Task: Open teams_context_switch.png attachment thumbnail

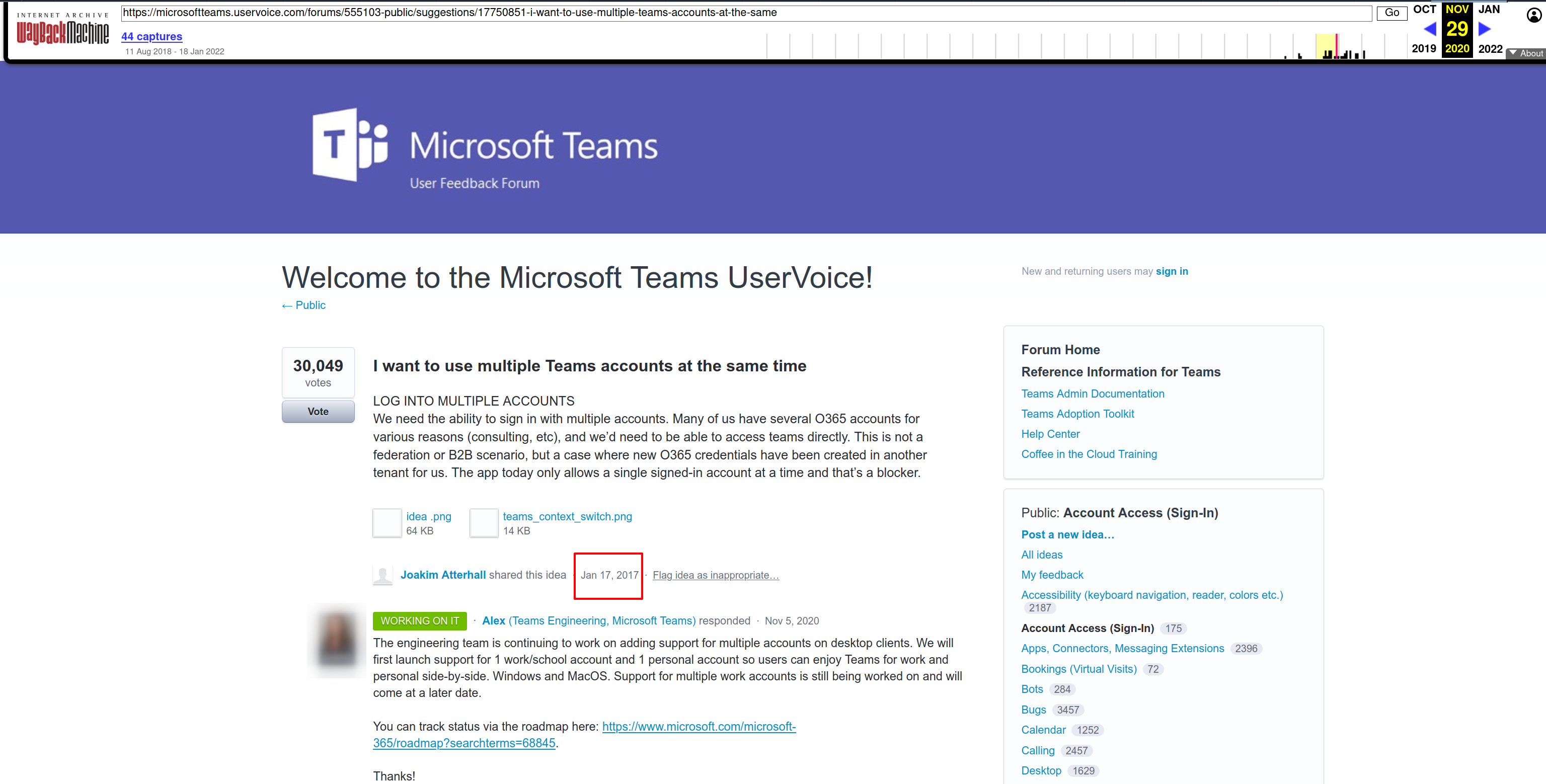Action: 484,523
